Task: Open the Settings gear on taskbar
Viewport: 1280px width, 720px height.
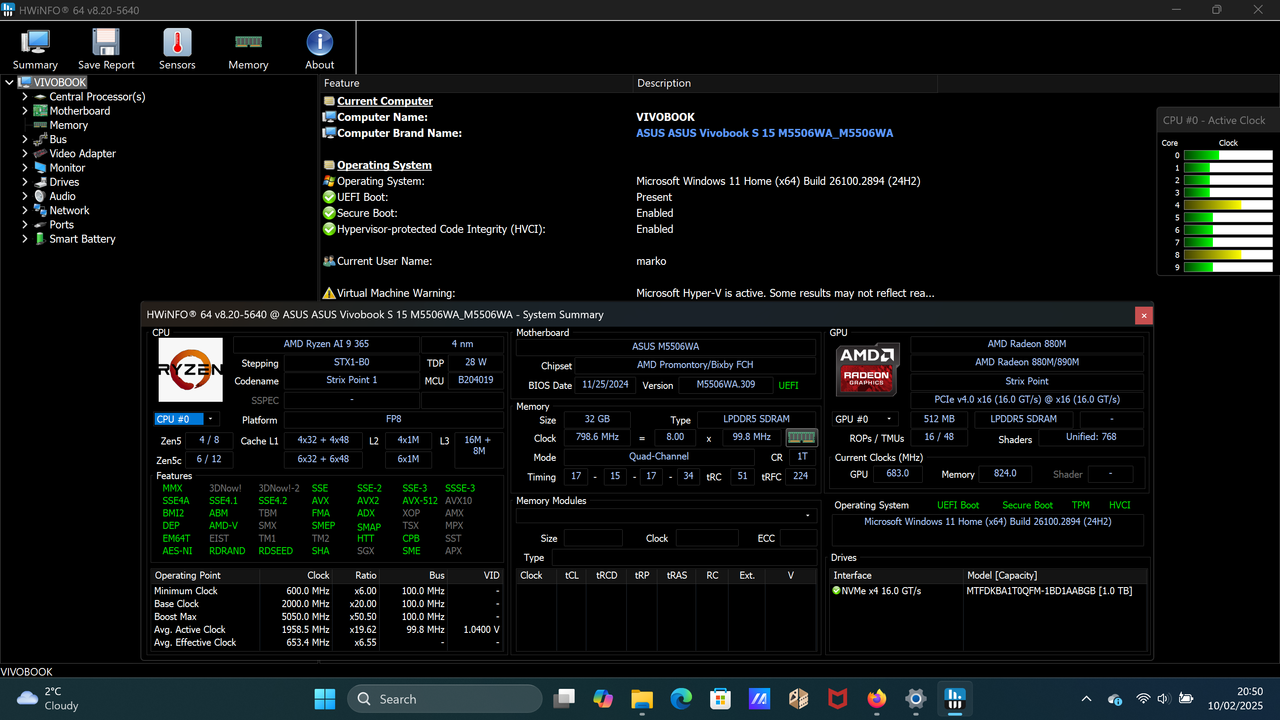Action: point(915,698)
